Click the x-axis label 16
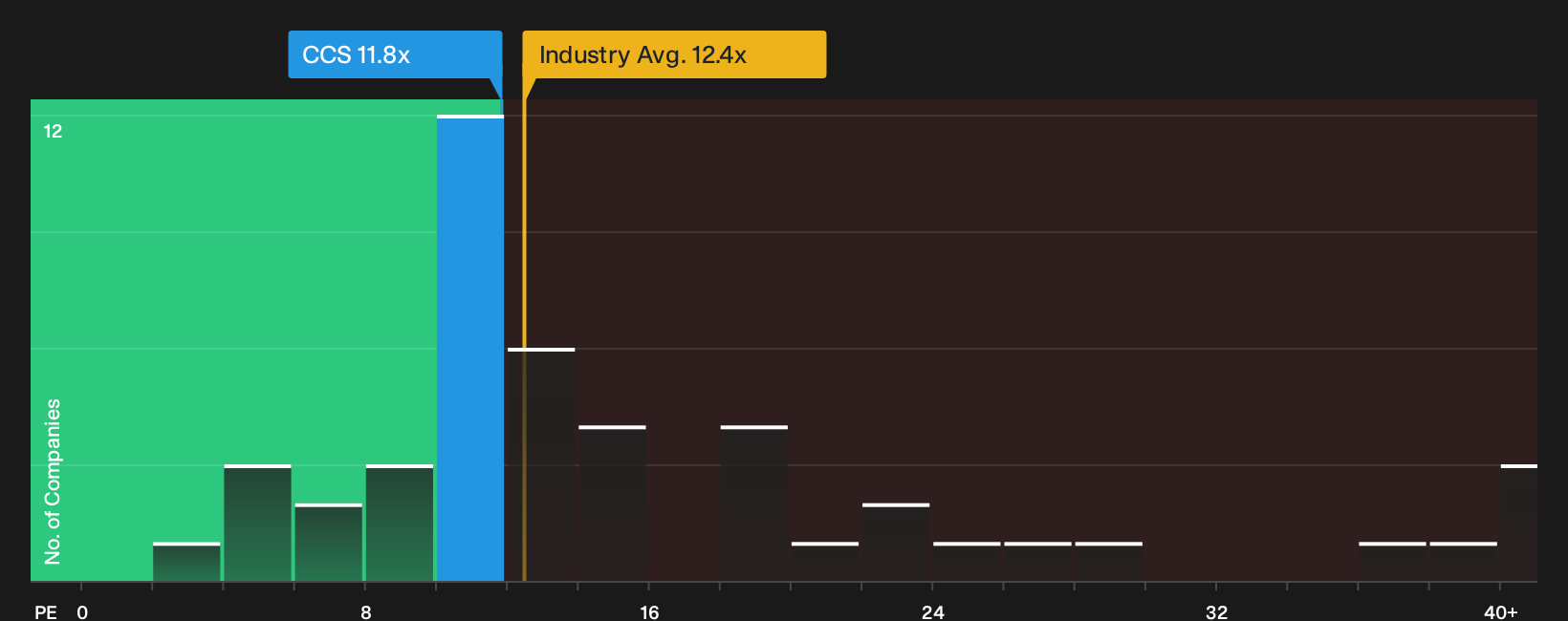1568x621 pixels. coord(649,611)
